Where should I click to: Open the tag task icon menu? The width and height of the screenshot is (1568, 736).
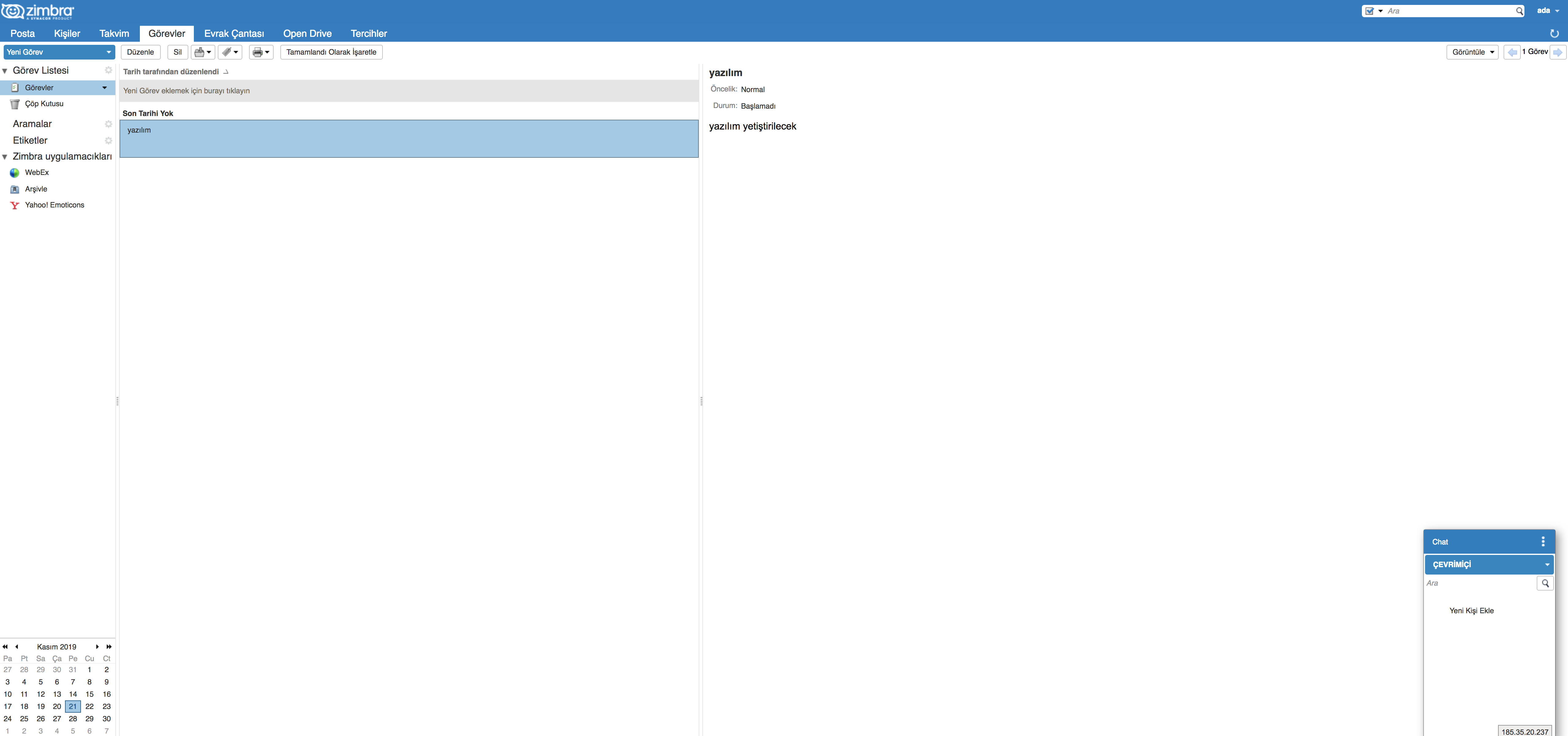pyautogui.click(x=230, y=52)
